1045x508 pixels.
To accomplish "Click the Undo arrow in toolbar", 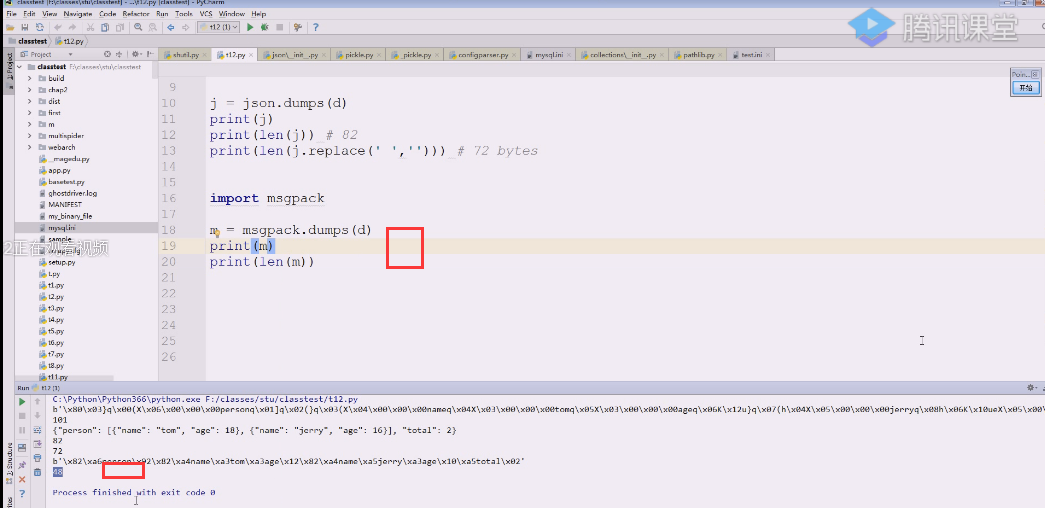I will [x=58, y=27].
